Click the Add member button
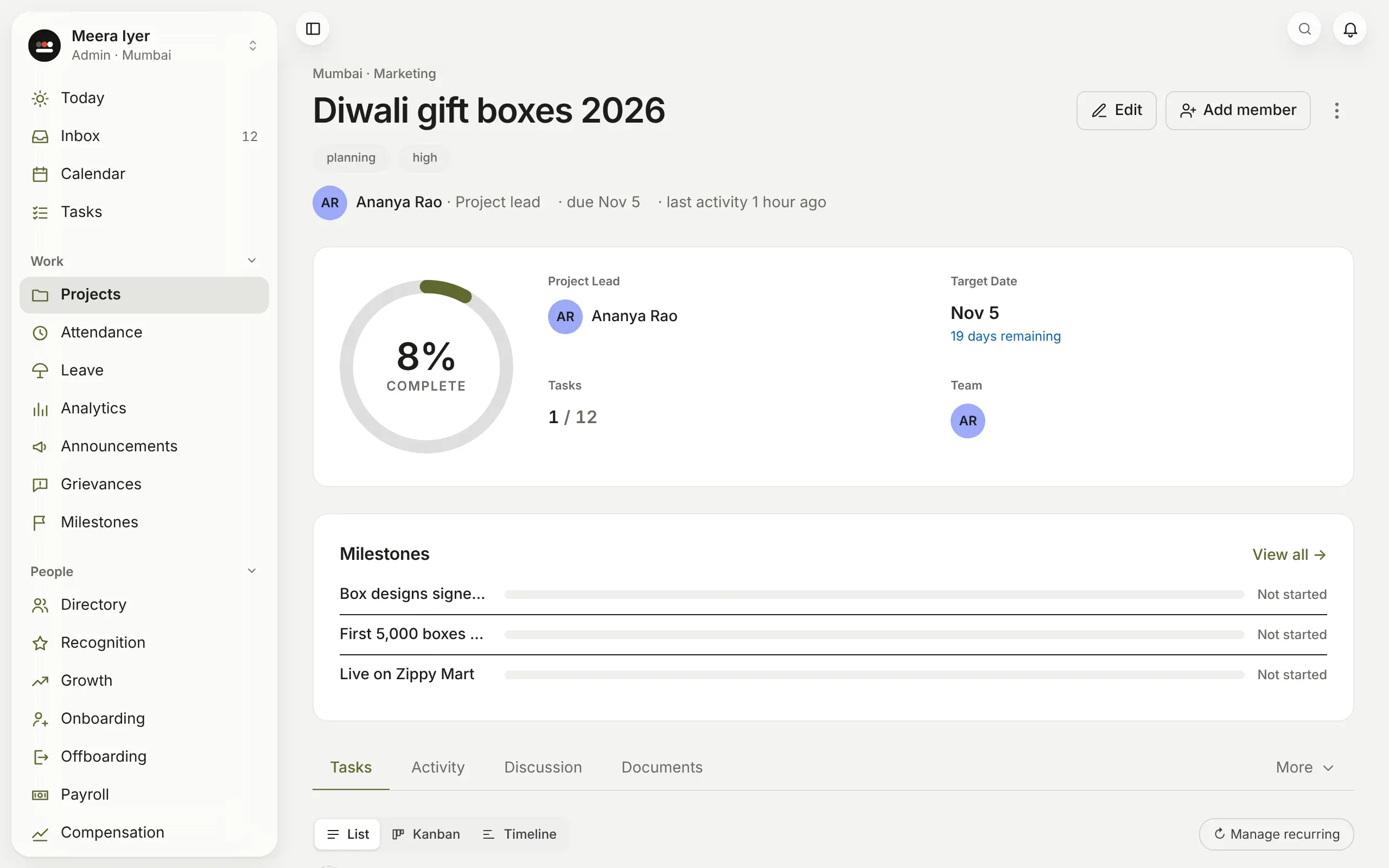This screenshot has width=1389, height=868. pyautogui.click(x=1238, y=110)
